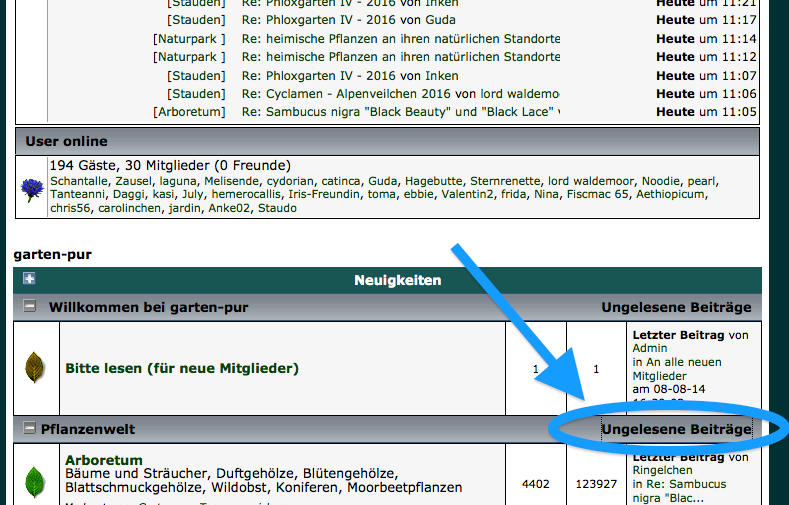
Task: View Admin's profile in last post column
Action: click(650, 348)
